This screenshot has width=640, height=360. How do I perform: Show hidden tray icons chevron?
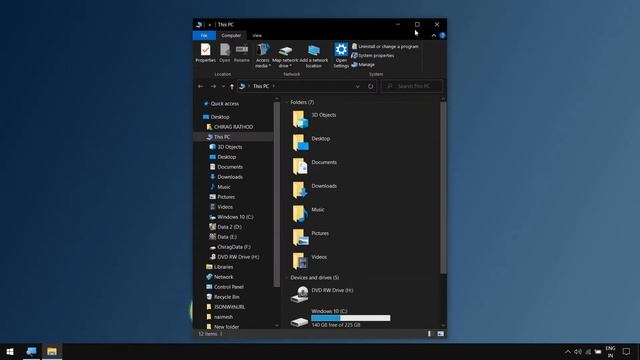568,351
